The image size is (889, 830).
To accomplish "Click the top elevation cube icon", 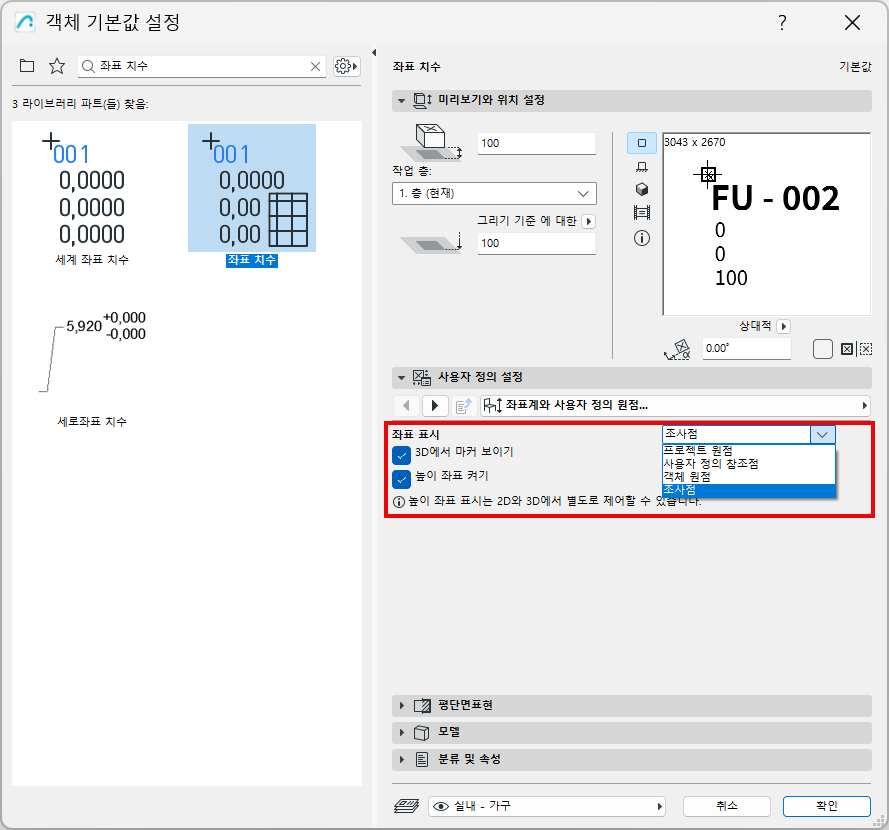I will point(432,143).
